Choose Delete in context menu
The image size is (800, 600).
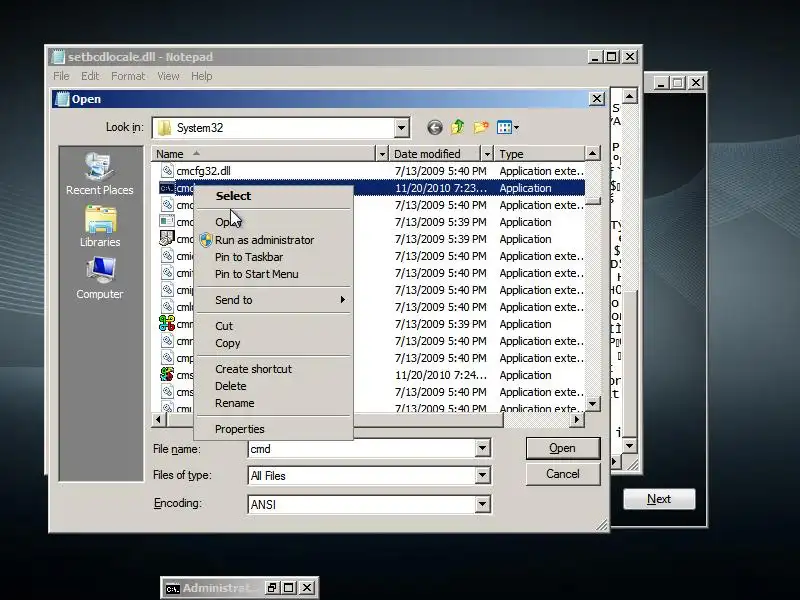[231, 386]
